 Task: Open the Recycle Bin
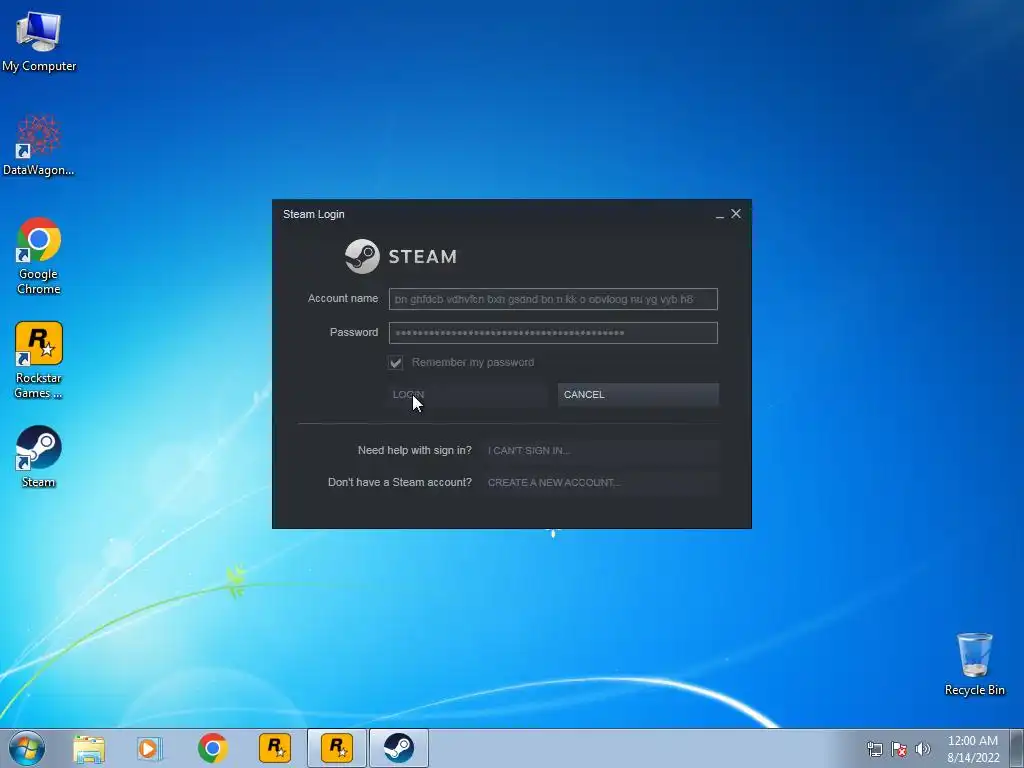coord(974,664)
